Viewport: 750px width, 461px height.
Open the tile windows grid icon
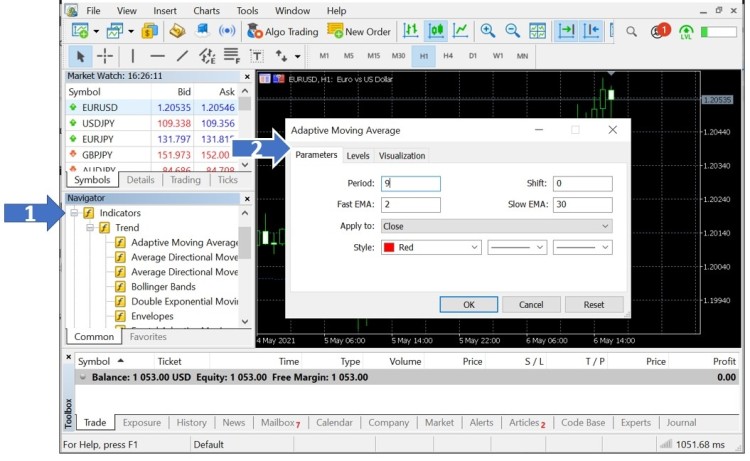pos(538,31)
